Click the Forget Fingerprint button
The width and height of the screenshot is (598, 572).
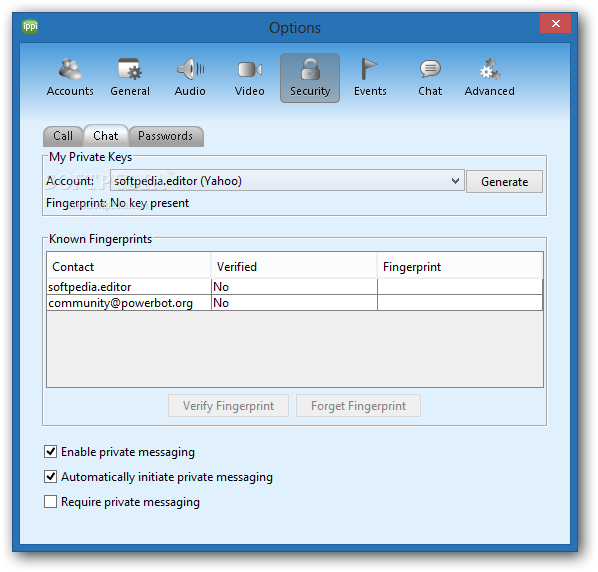(x=358, y=406)
